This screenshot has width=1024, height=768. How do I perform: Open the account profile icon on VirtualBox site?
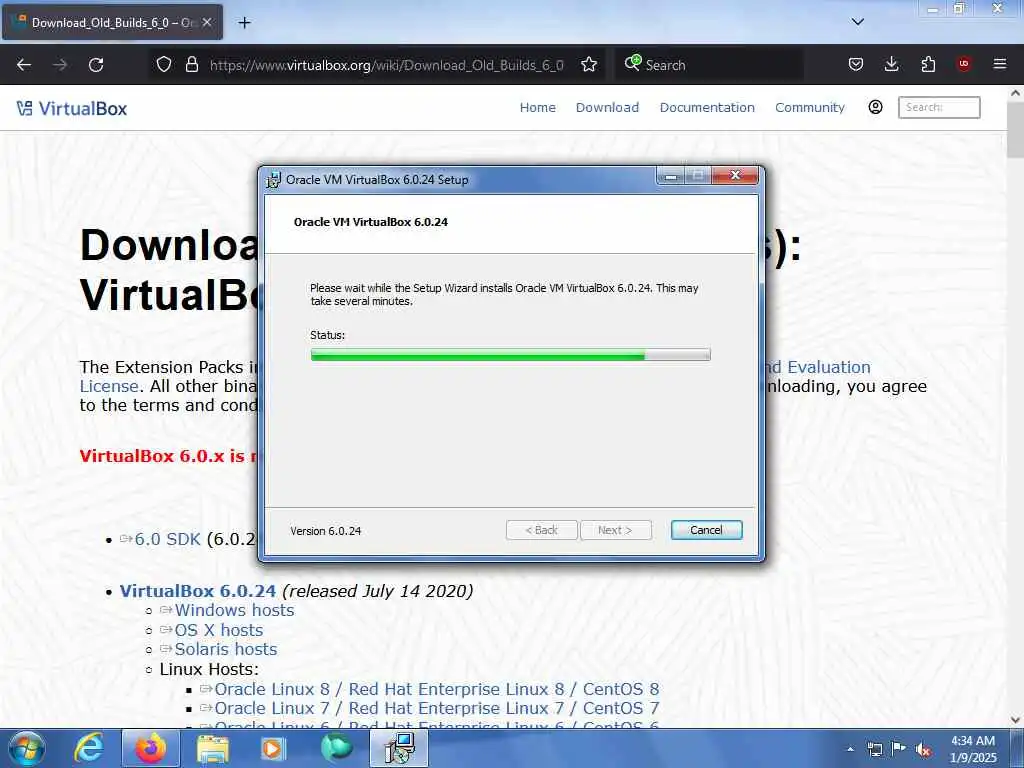tap(875, 107)
